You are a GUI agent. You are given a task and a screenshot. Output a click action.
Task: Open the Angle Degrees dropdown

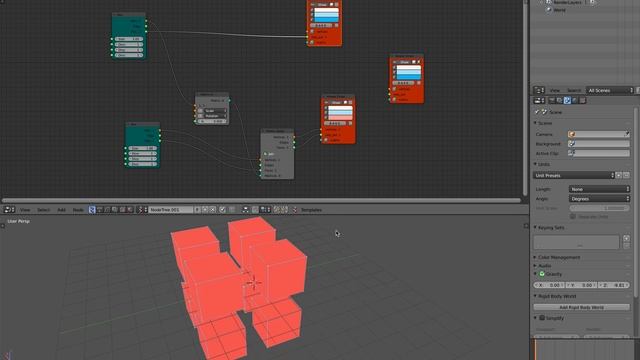tap(599, 199)
